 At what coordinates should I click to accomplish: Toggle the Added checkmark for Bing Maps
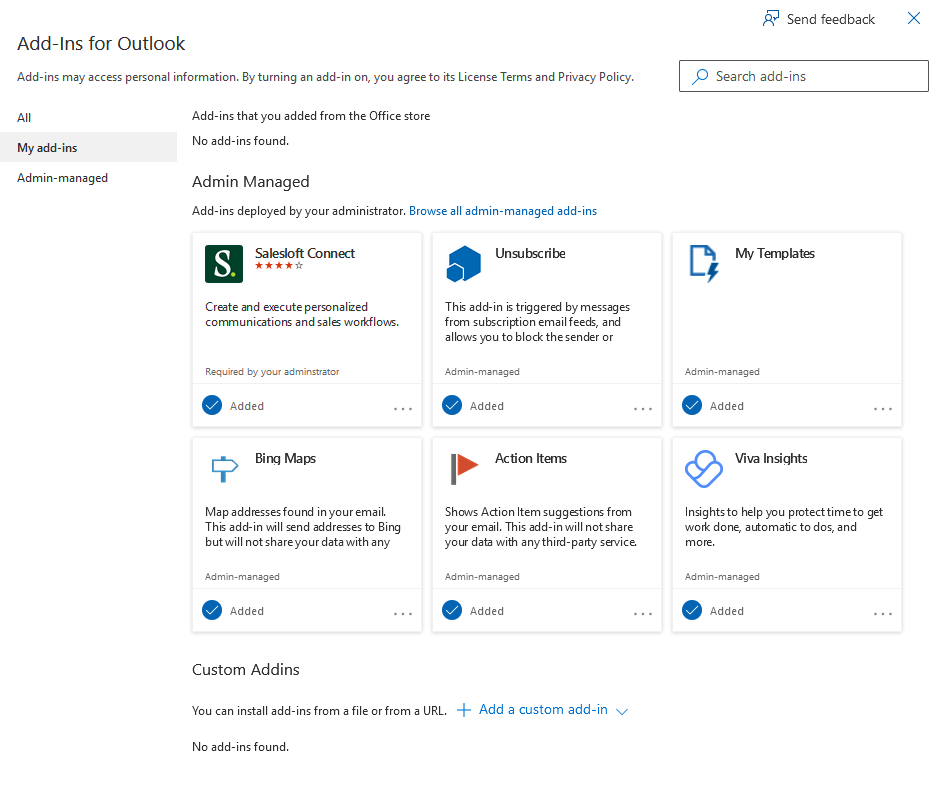point(212,610)
